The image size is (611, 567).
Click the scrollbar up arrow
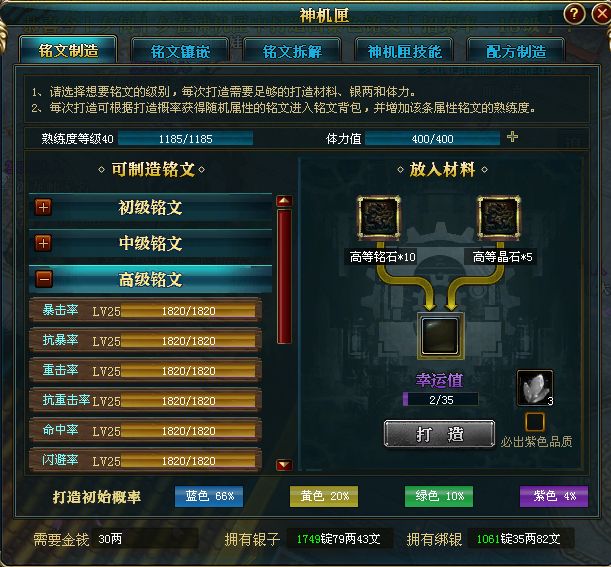tap(284, 201)
